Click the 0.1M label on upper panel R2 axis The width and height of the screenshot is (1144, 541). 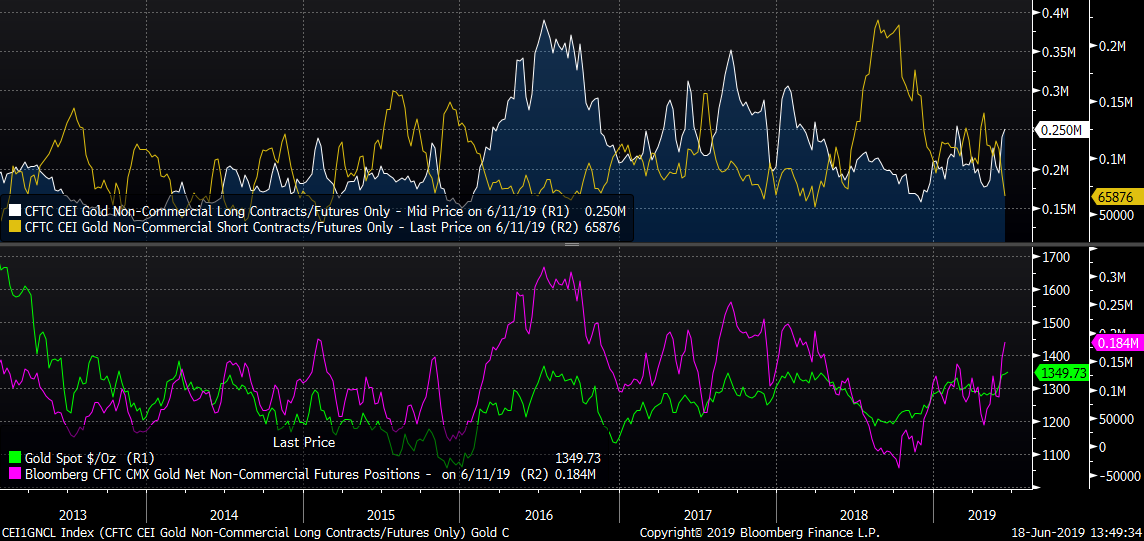pos(1113,158)
